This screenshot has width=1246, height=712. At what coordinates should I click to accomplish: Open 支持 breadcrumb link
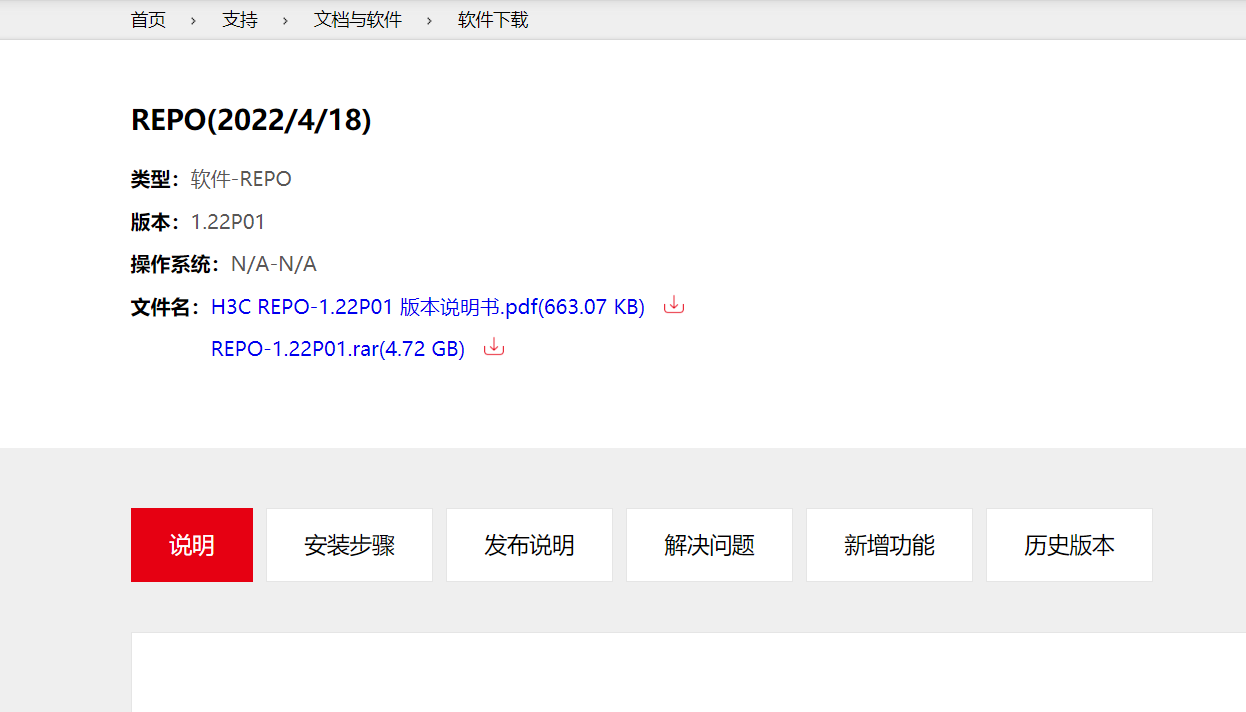click(x=240, y=20)
